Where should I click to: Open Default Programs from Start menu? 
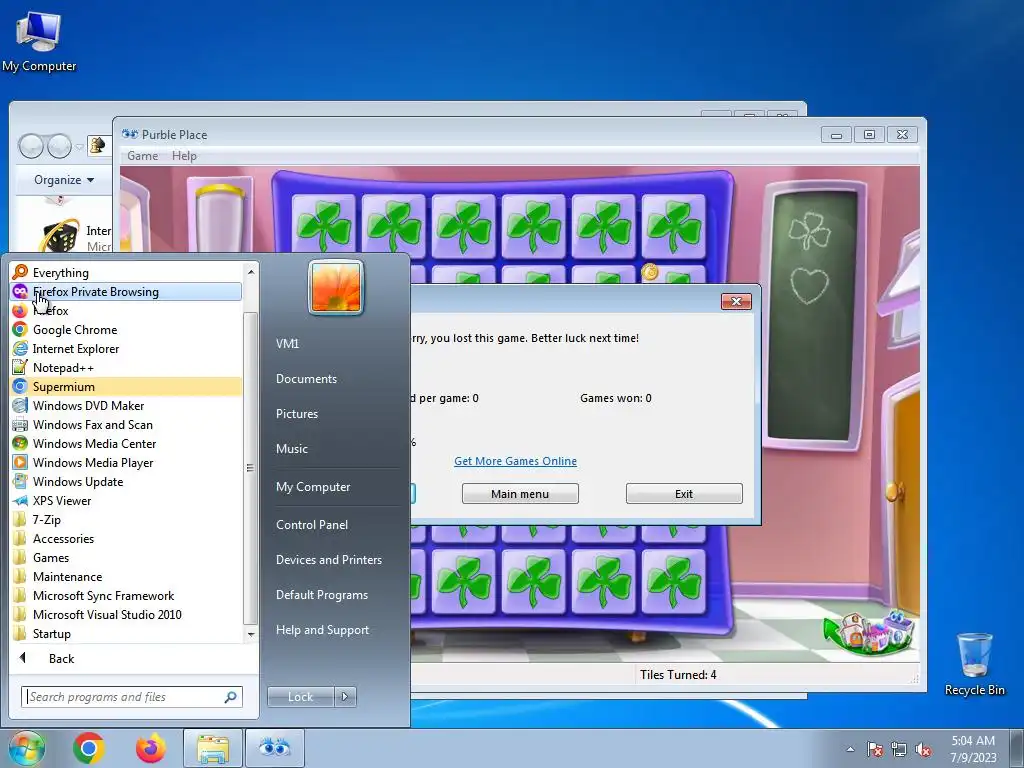321,595
